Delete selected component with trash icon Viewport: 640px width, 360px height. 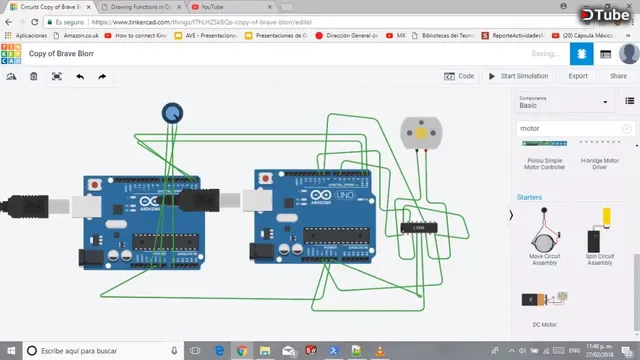coord(34,76)
